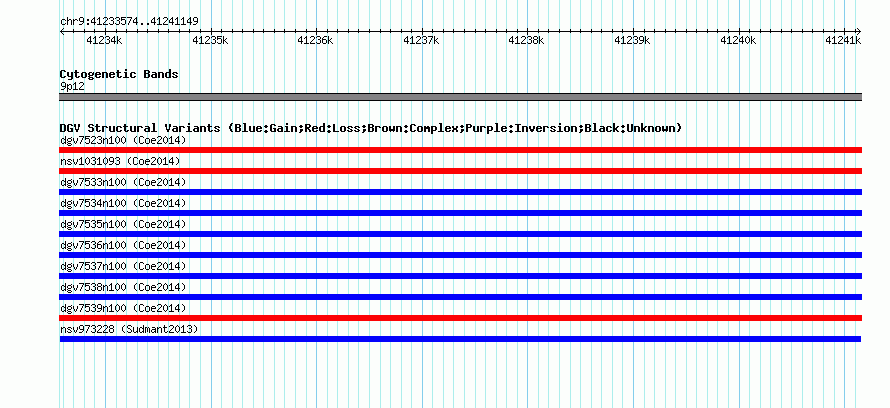The width and height of the screenshot is (890, 408).
Task: Select the red bar under dgv7523n100
Action: point(461,150)
